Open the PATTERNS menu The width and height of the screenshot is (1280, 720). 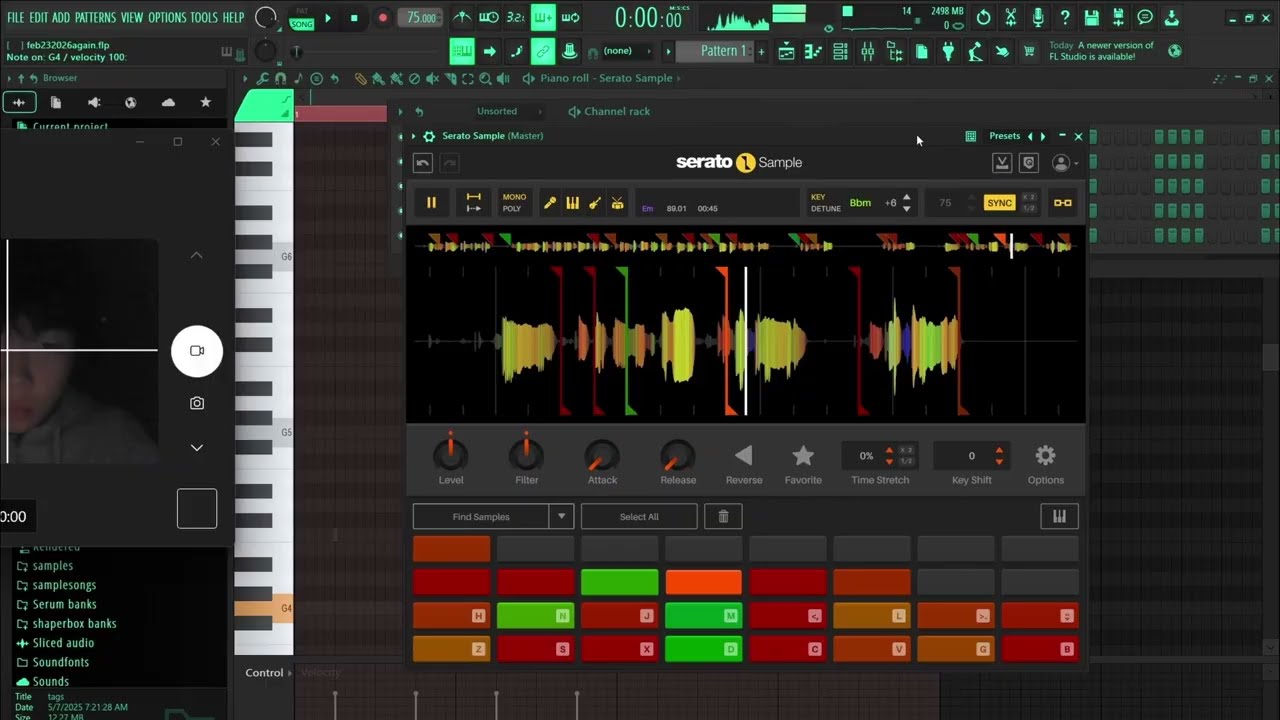click(95, 18)
